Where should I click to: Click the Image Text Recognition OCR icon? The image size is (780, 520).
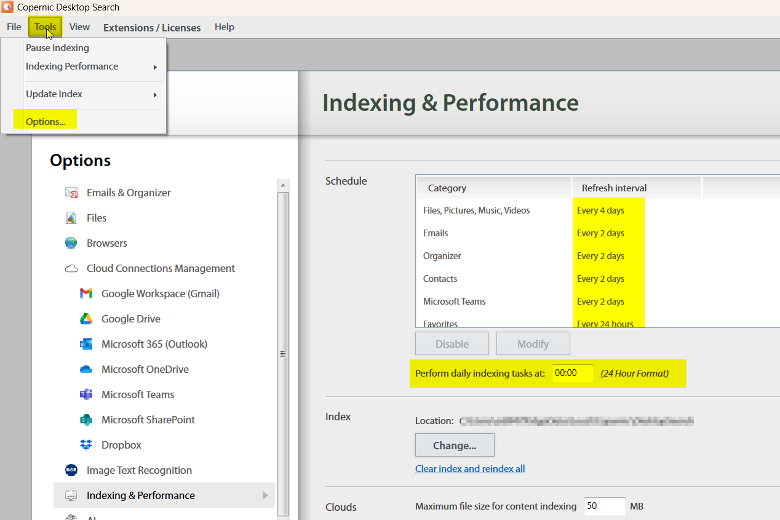[71, 470]
